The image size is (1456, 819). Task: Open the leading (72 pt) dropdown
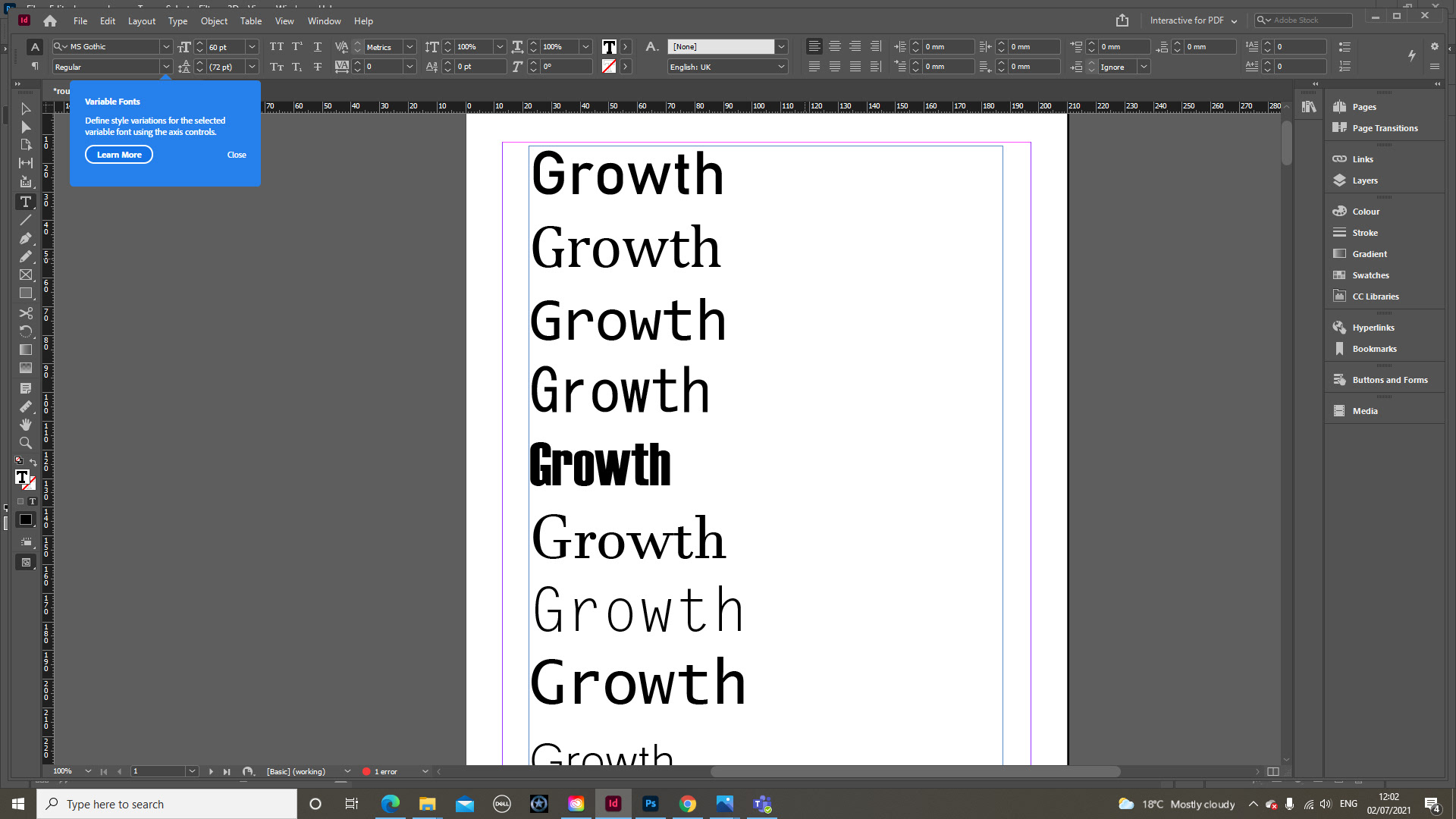click(x=253, y=67)
